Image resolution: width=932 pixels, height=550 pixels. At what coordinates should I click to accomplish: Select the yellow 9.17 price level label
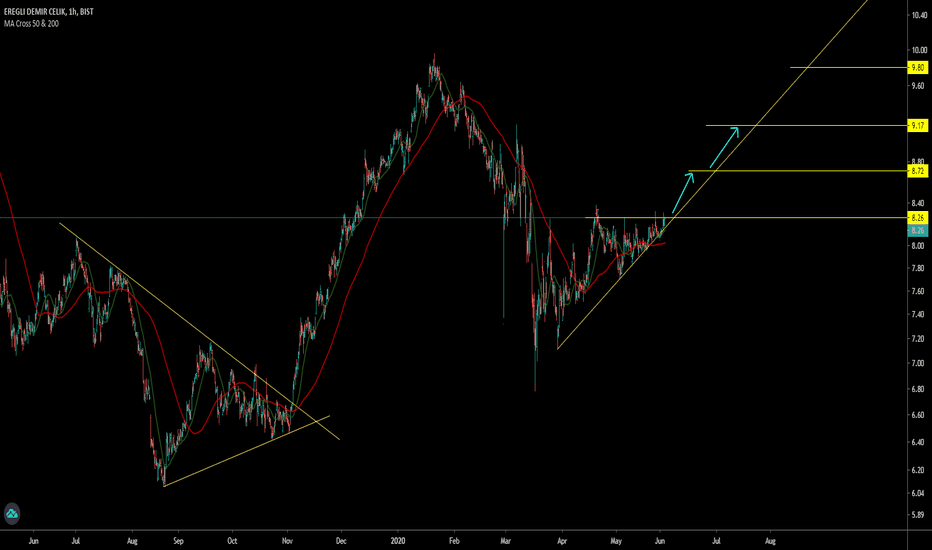[x=918, y=125]
